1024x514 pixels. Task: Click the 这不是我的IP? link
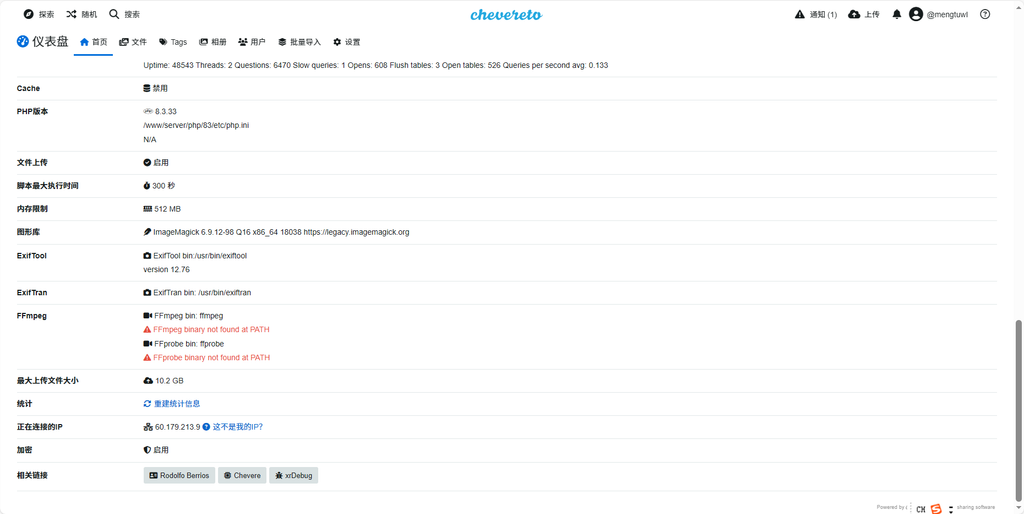click(x=238, y=427)
